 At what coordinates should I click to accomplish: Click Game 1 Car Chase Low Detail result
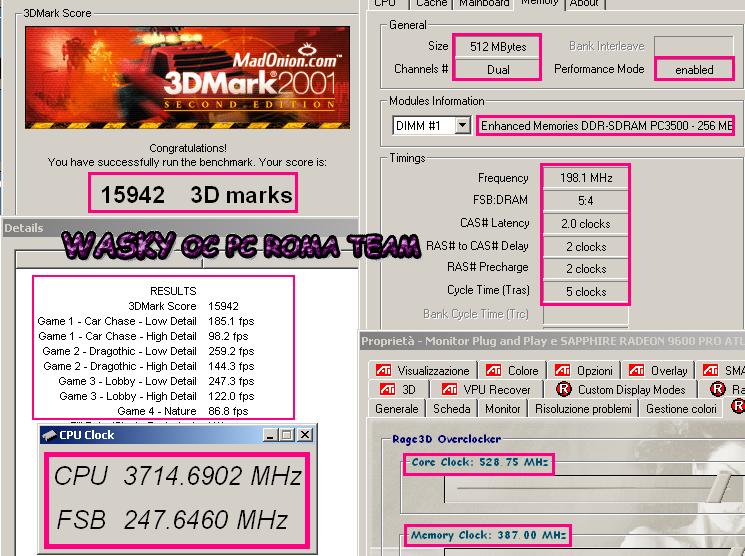(146, 321)
